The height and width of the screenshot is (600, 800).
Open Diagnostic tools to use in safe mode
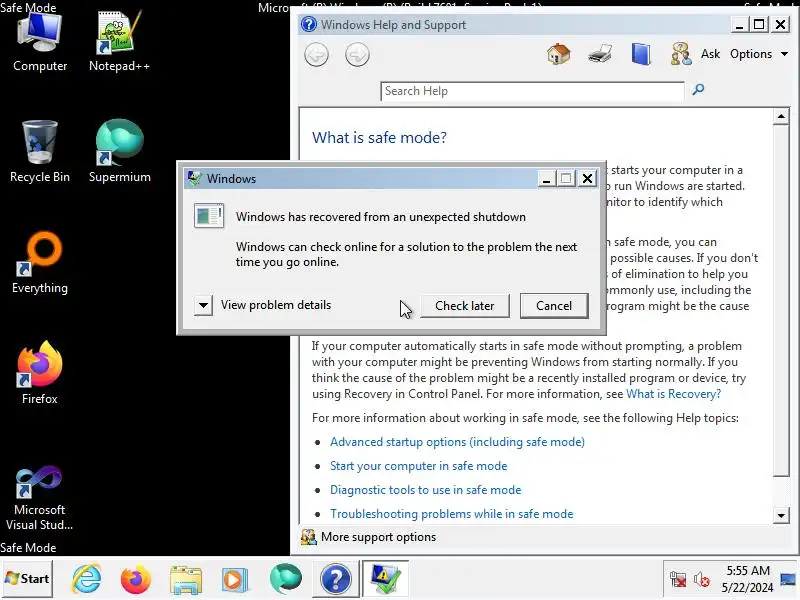coord(426,490)
